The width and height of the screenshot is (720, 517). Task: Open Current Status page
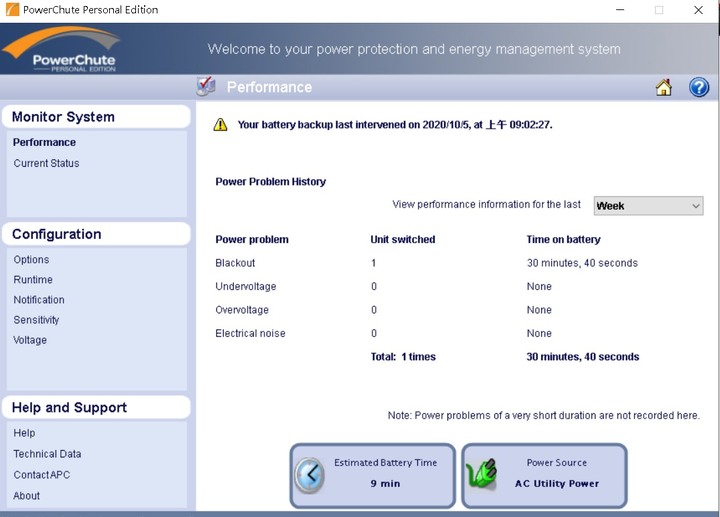click(x=46, y=163)
